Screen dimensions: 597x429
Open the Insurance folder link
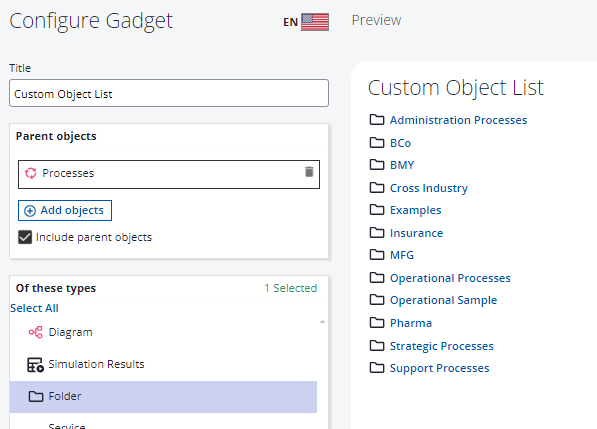click(x=417, y=233)
